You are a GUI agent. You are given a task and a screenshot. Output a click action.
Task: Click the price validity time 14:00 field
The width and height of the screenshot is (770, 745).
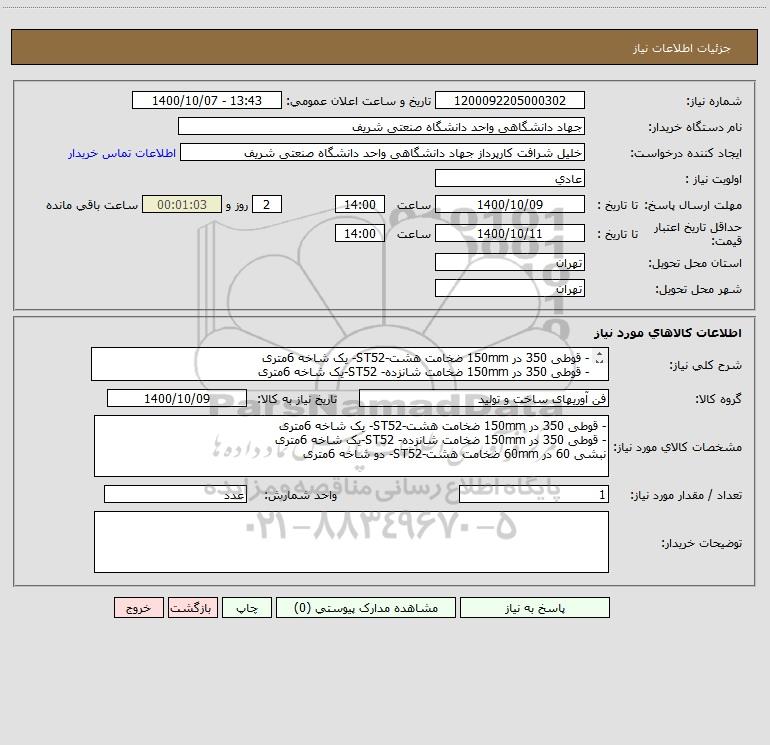tap(359, 233)
